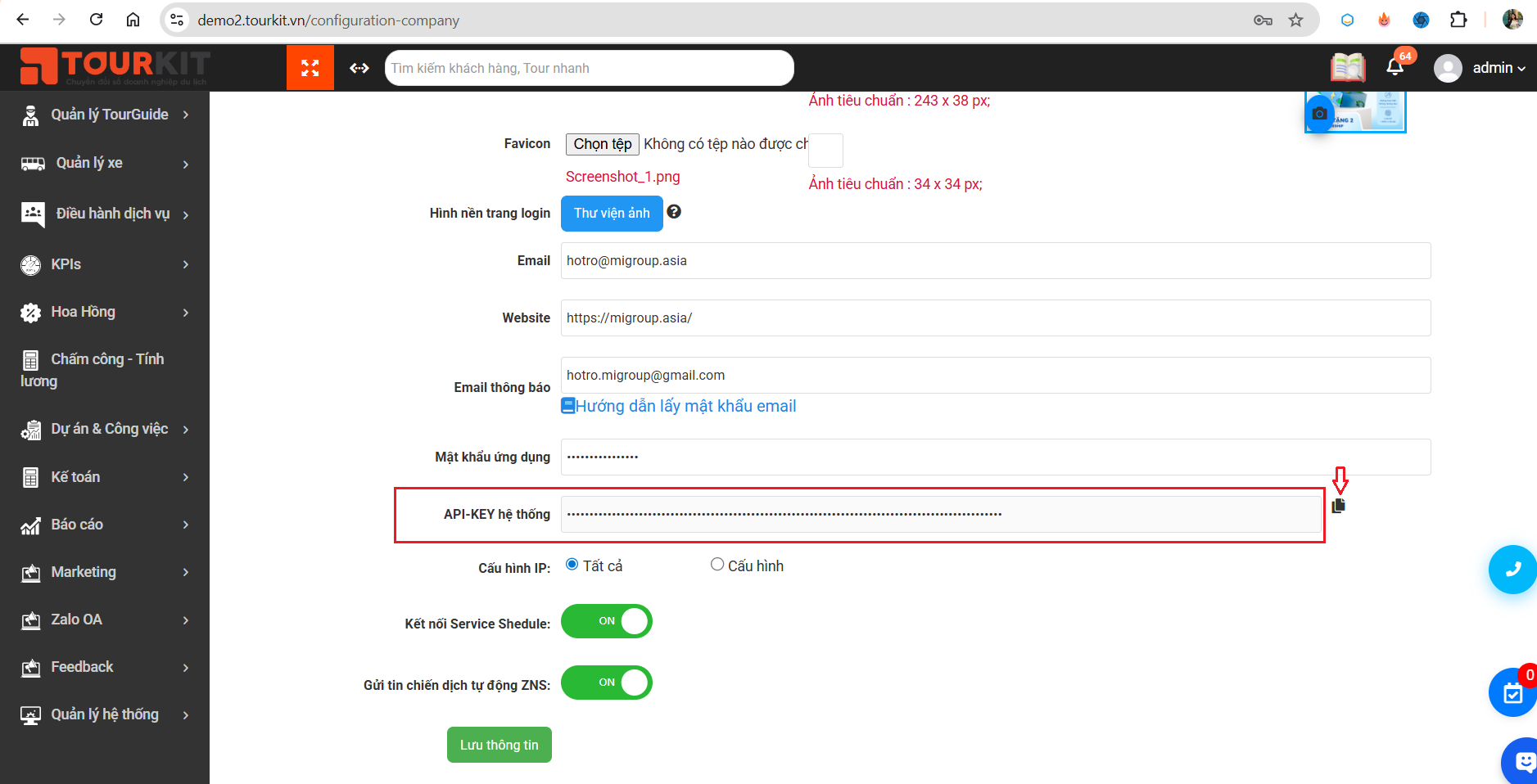
Task: Click the fullscreen toggle orange icon
Action: pyautogui.click(x=310, y=68)
